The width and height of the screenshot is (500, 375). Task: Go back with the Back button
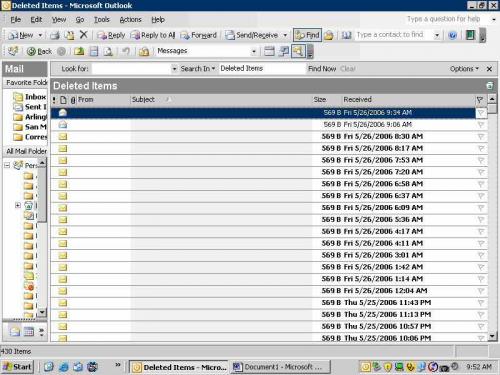(39, 51)
